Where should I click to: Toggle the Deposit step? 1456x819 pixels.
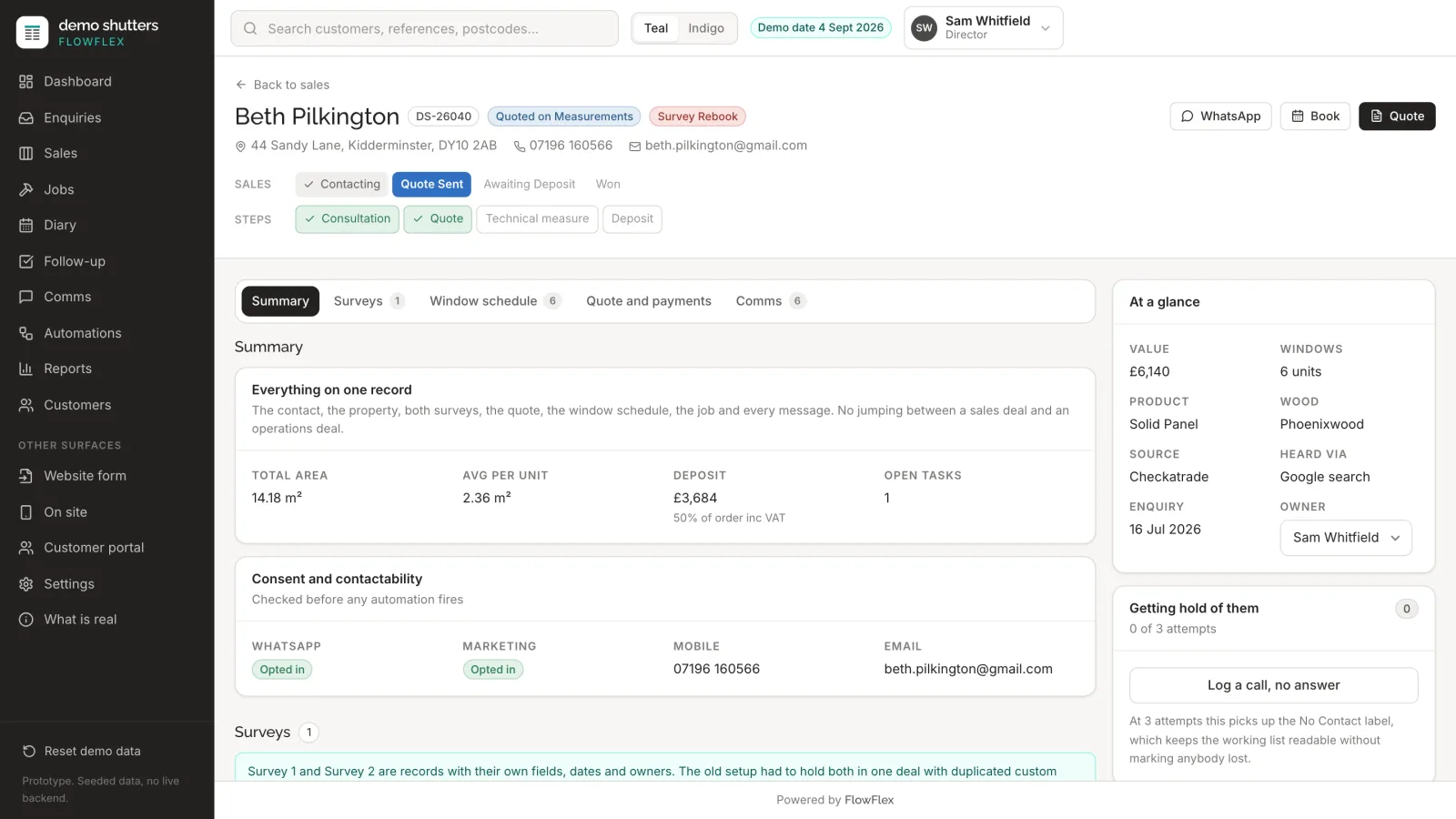[x=632, y=219]
